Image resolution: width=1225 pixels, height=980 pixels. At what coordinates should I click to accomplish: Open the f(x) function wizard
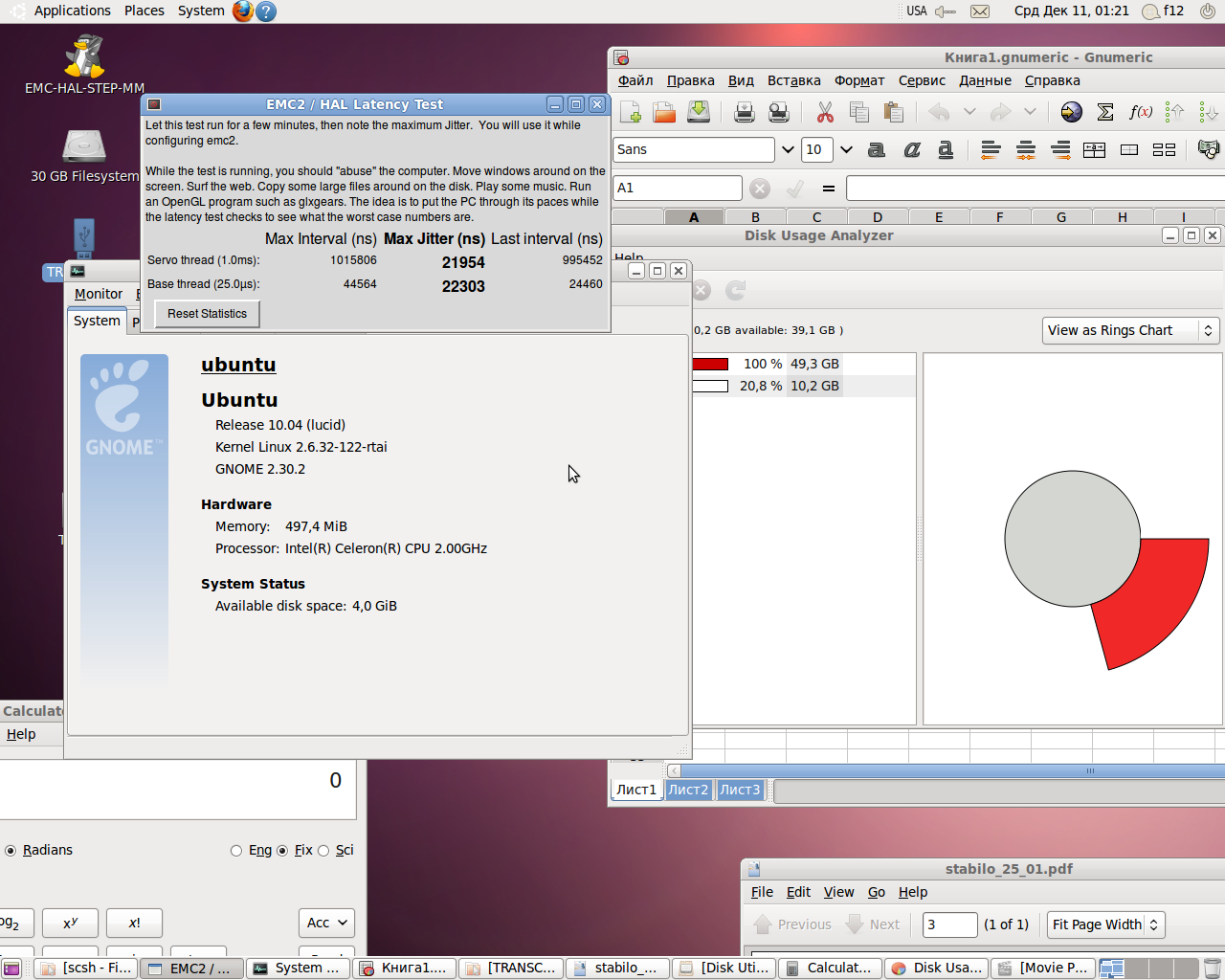(x=1140, y=112)
